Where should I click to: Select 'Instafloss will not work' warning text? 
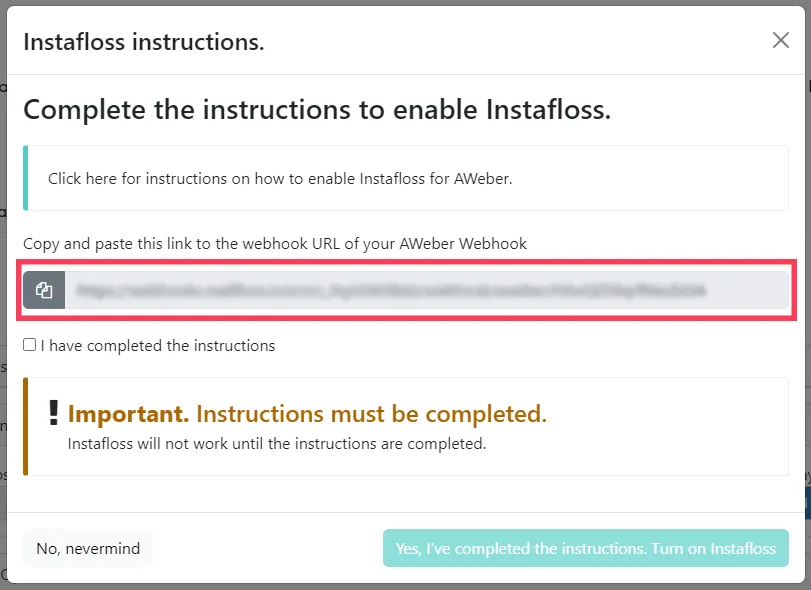[277, 444]
